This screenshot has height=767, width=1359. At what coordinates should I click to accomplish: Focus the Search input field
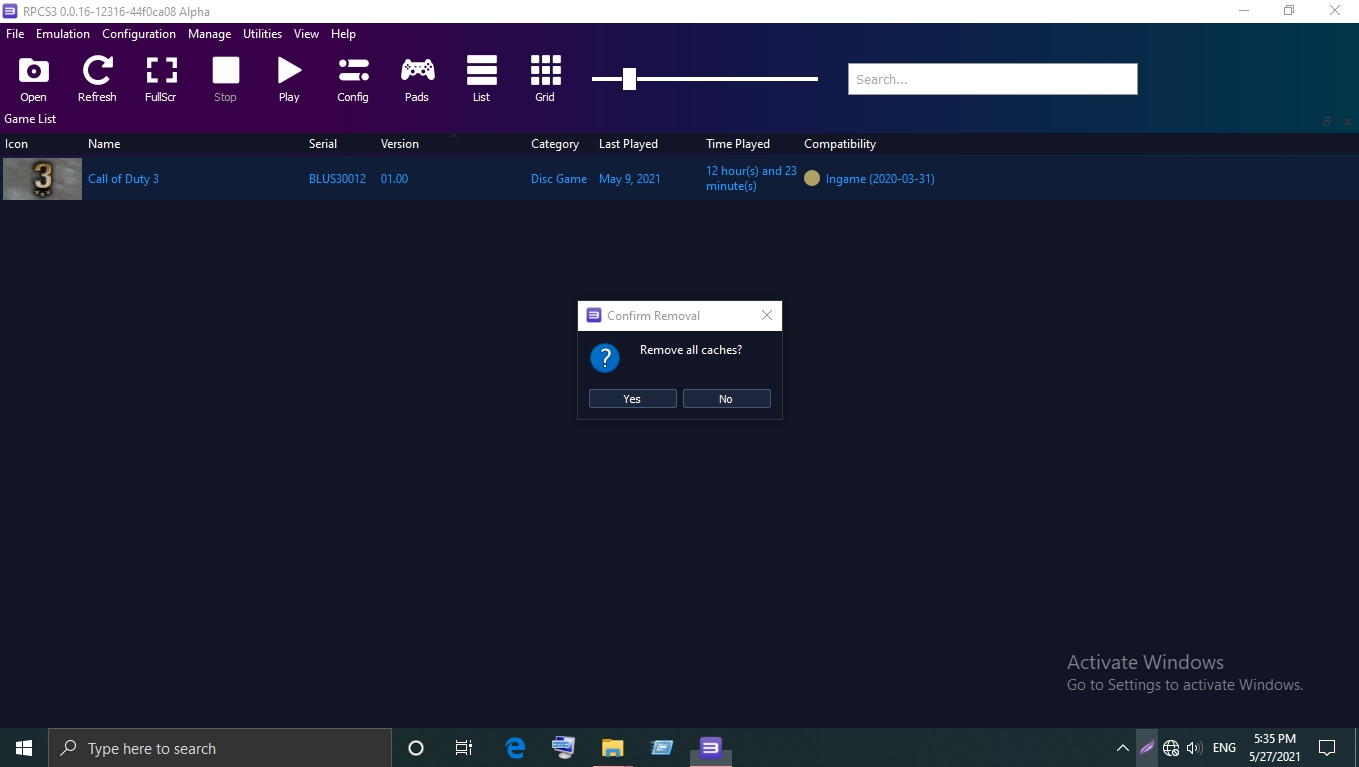click(992, 79)
